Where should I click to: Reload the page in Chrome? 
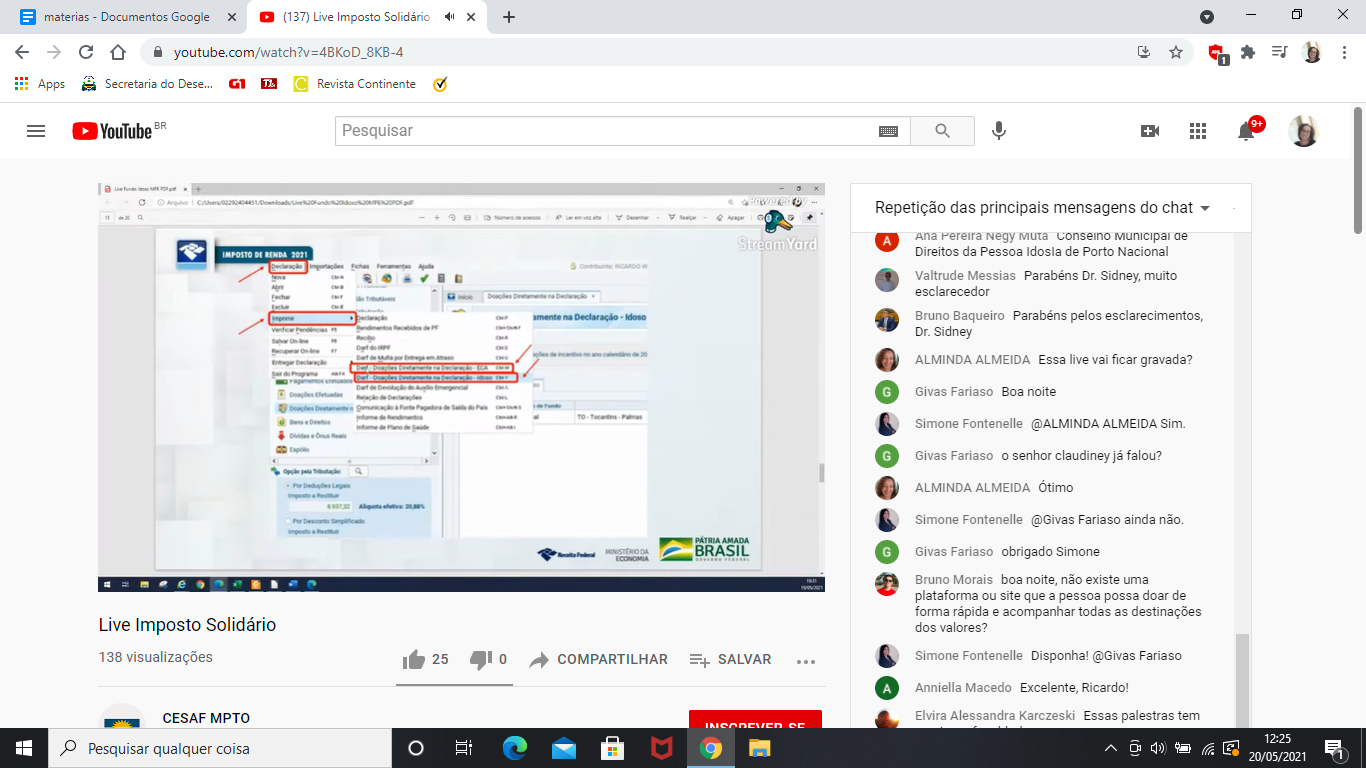[86, 52]
